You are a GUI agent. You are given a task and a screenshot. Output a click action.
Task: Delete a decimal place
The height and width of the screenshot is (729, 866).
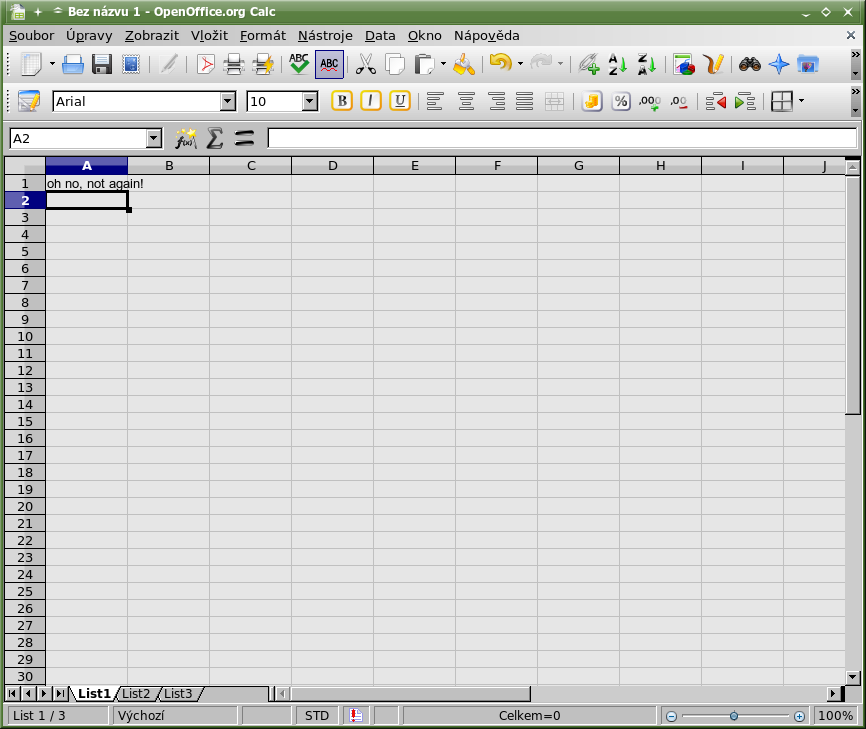tap(679, 102)
